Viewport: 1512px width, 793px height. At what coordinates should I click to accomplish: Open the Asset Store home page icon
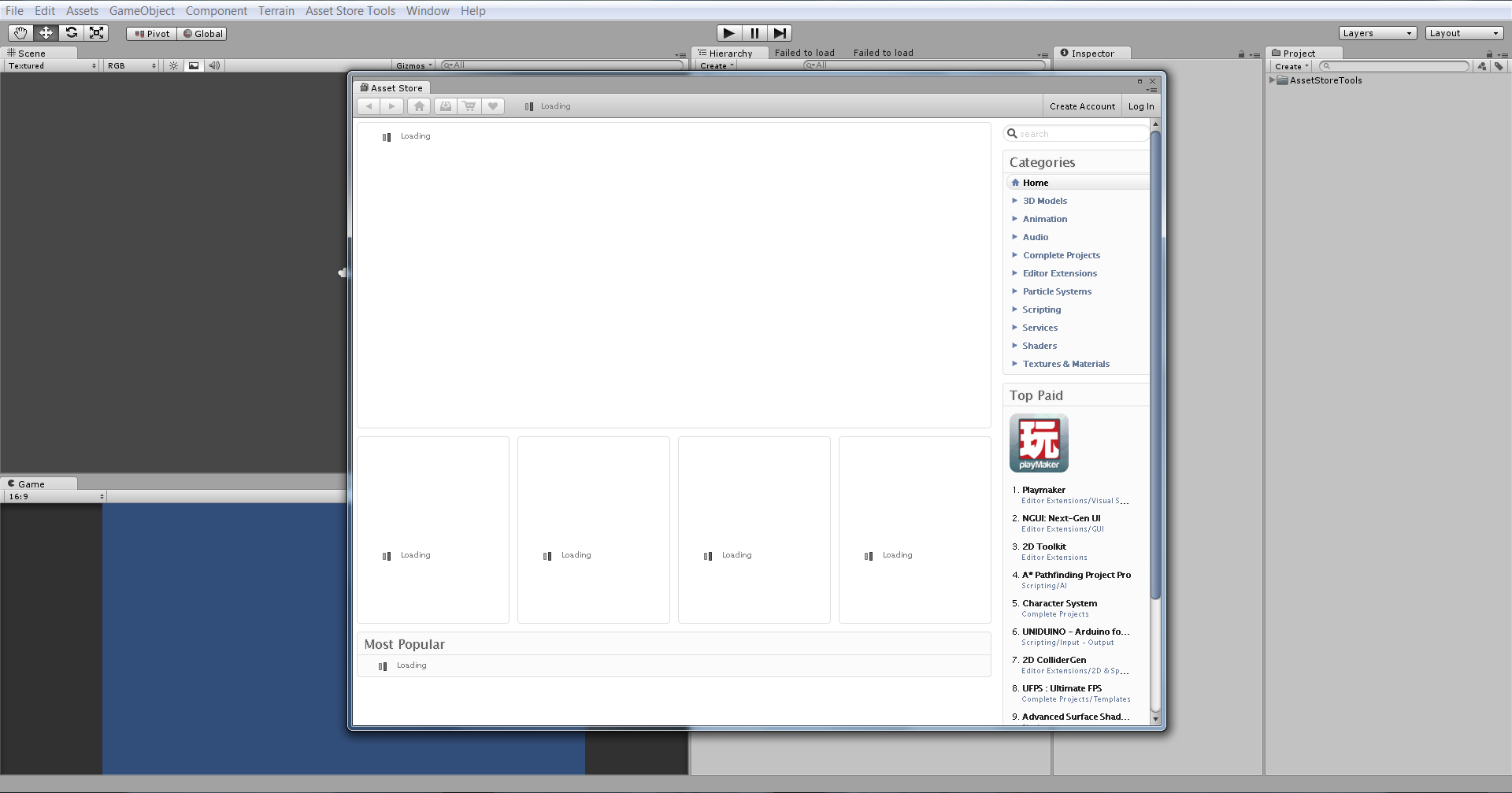click(x=419, y=106)
